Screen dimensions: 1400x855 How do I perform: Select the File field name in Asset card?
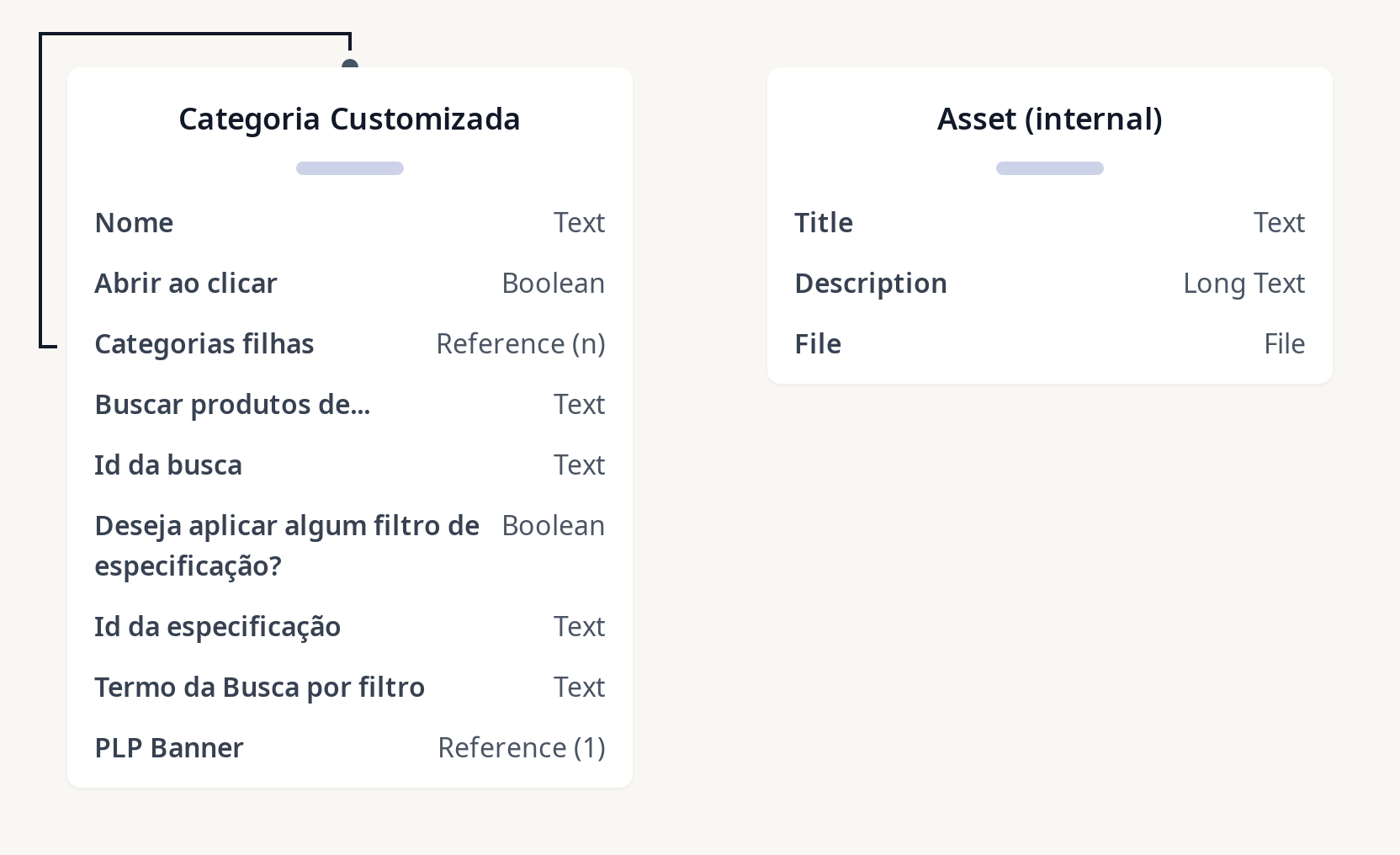pos(818,344)
